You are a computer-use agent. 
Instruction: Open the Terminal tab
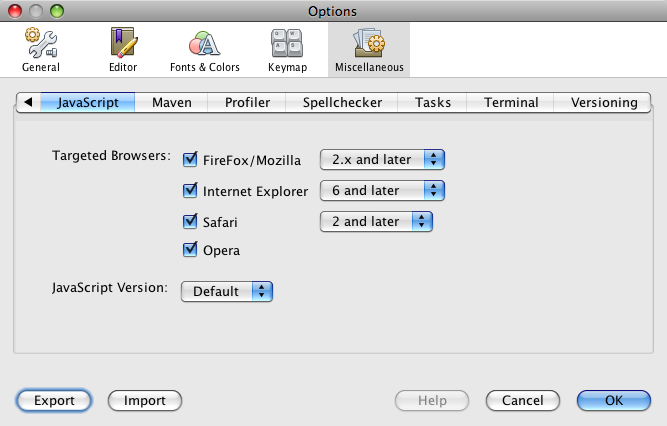[511, 102]
